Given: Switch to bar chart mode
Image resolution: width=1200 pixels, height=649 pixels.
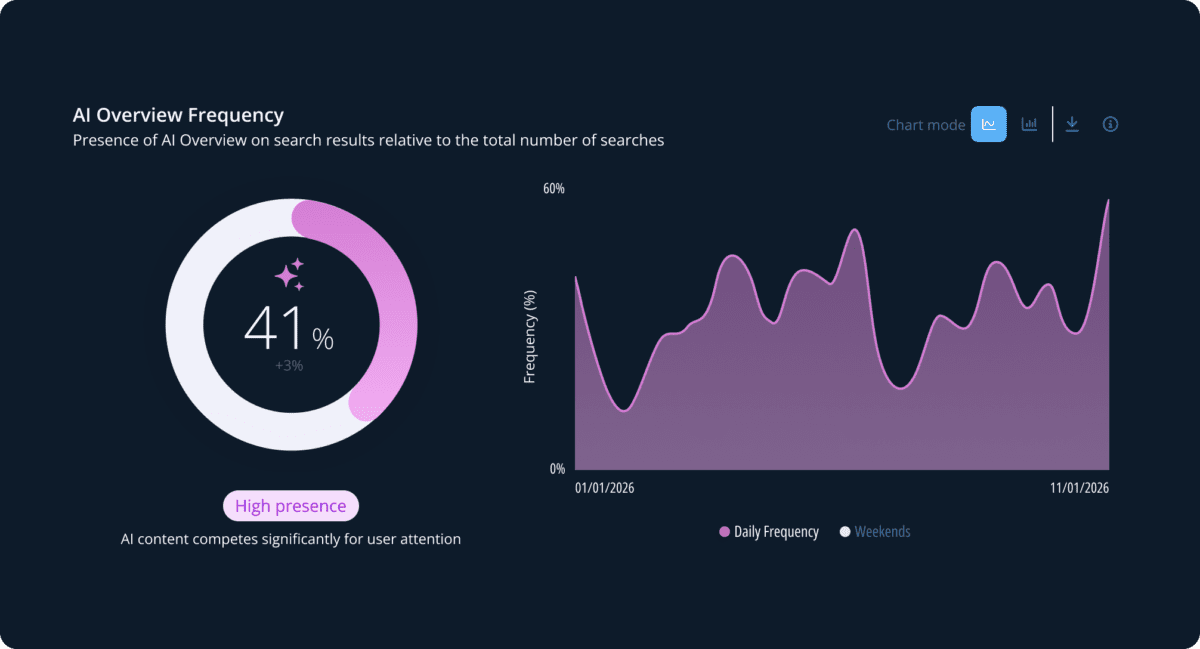Looking at the screenshot, I should click(1029, 125).
